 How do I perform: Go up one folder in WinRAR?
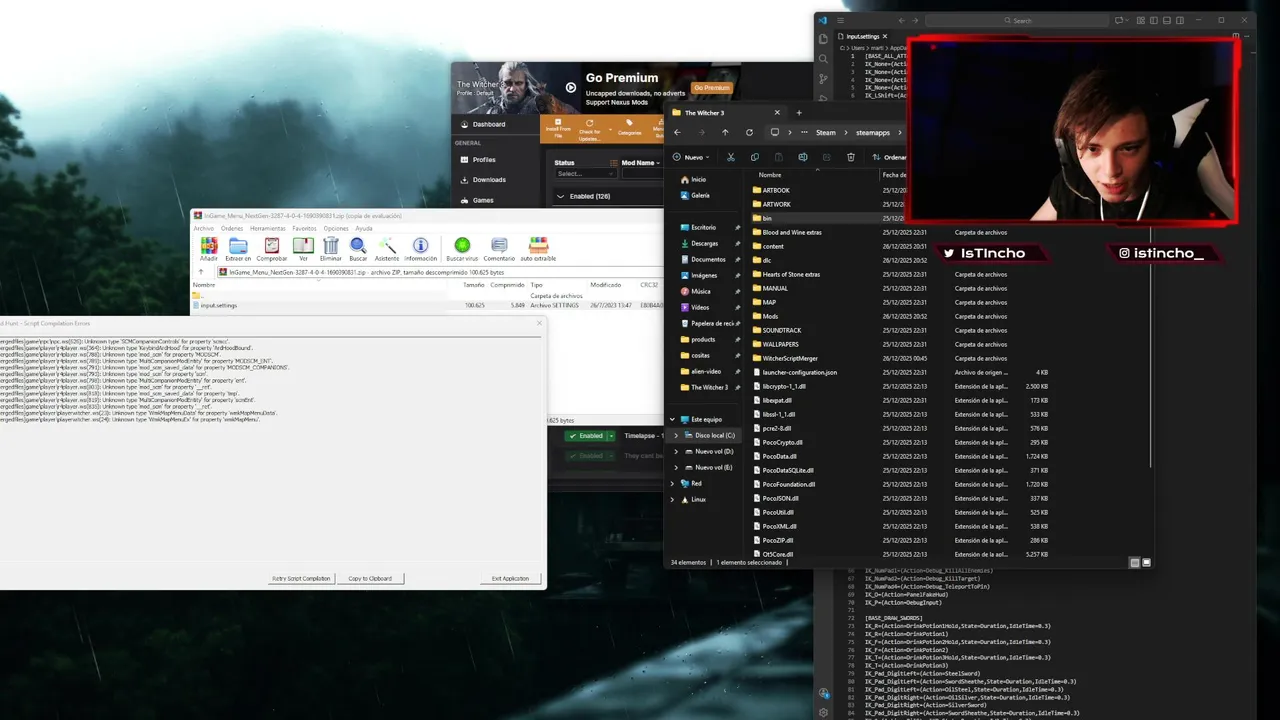201,272
